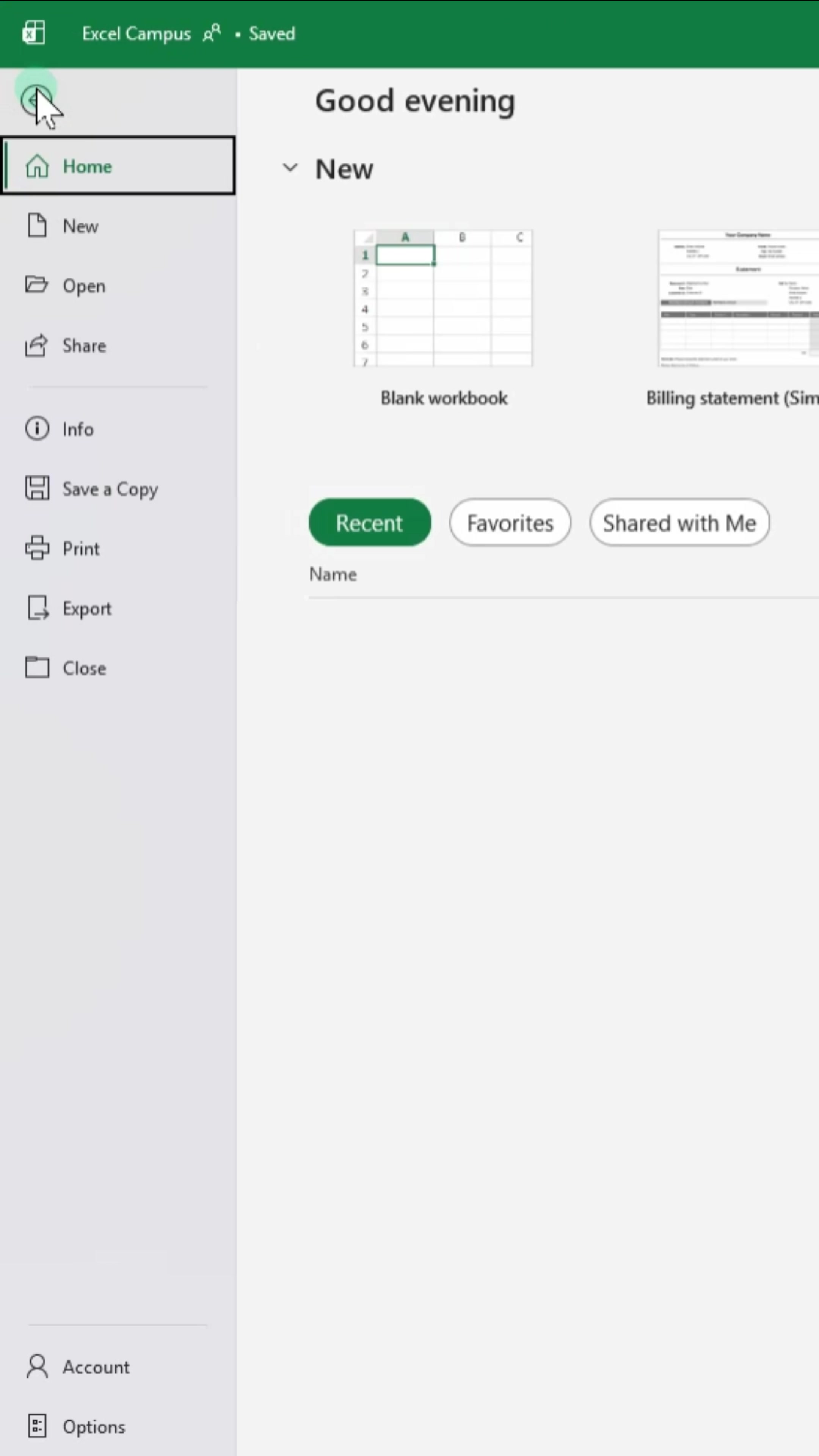This screenshot has width=819, height=1456.
Task: Select Save a Copy
Action: pos(118,489)
